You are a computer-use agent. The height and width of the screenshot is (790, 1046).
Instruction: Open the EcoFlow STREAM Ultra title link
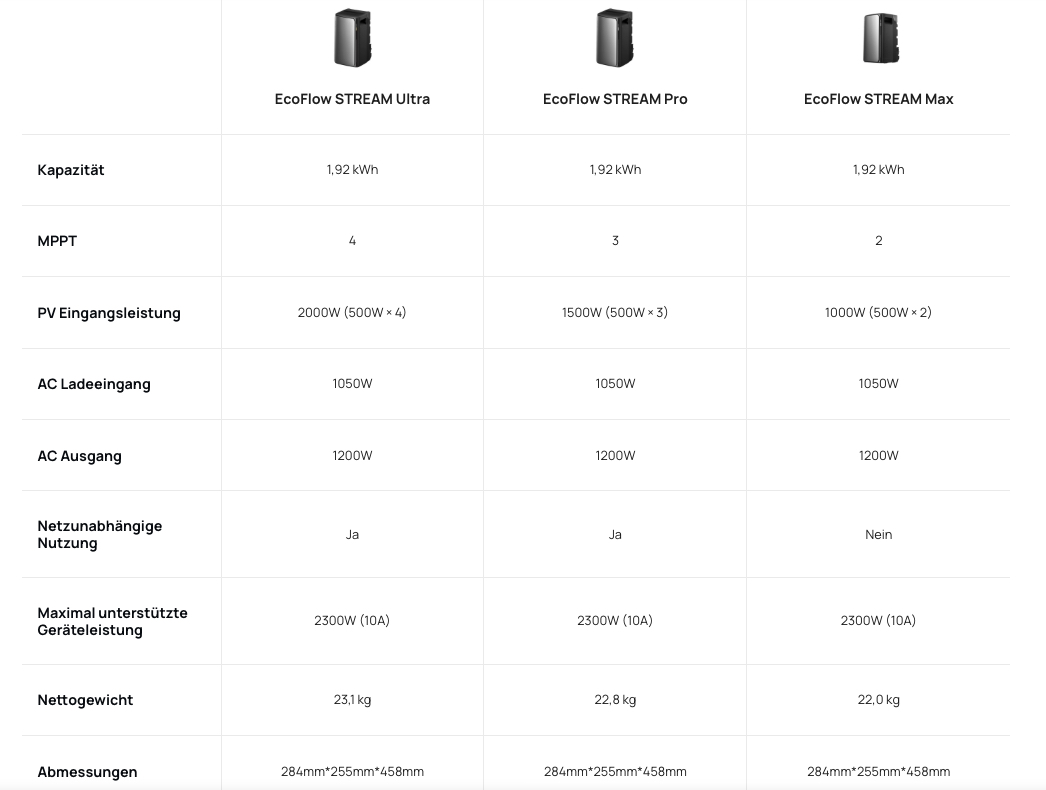tap(352, 99)
